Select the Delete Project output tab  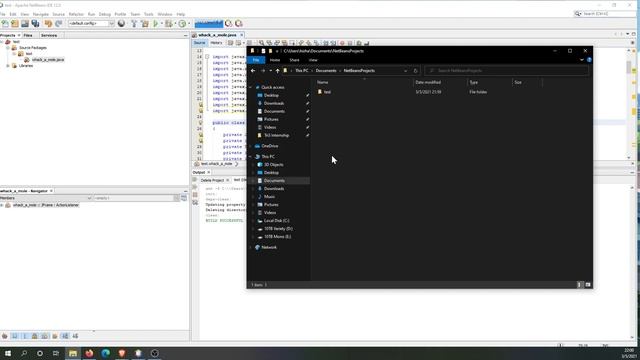[x=212, y=180]
